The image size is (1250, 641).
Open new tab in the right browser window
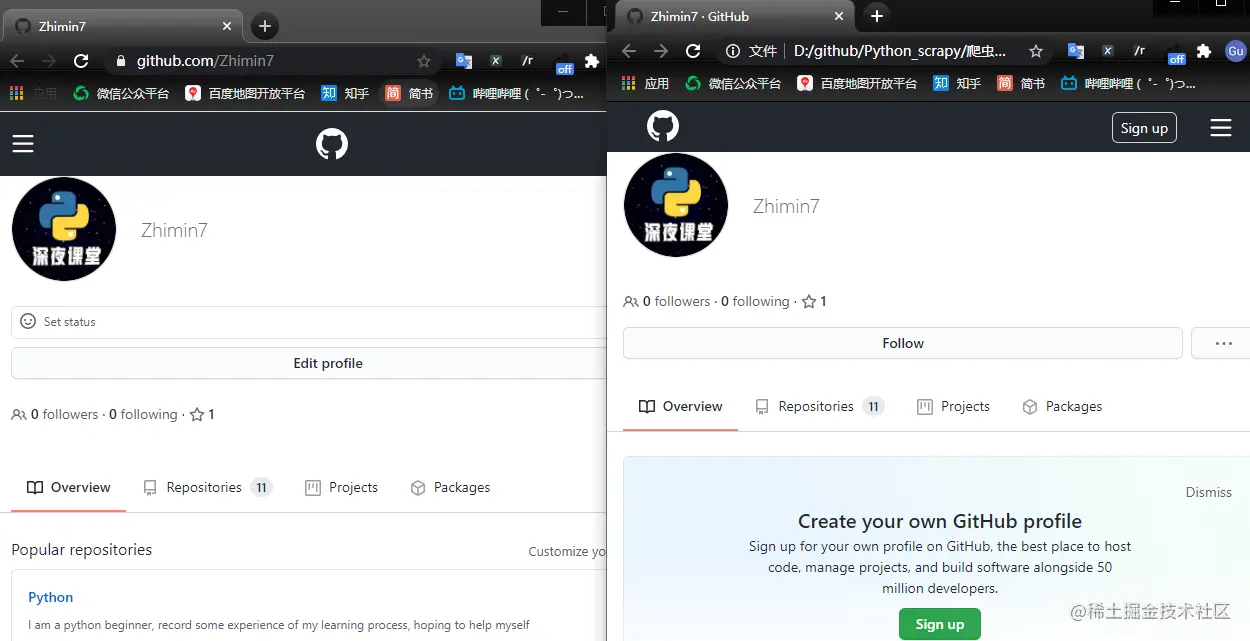pos(876,16)
